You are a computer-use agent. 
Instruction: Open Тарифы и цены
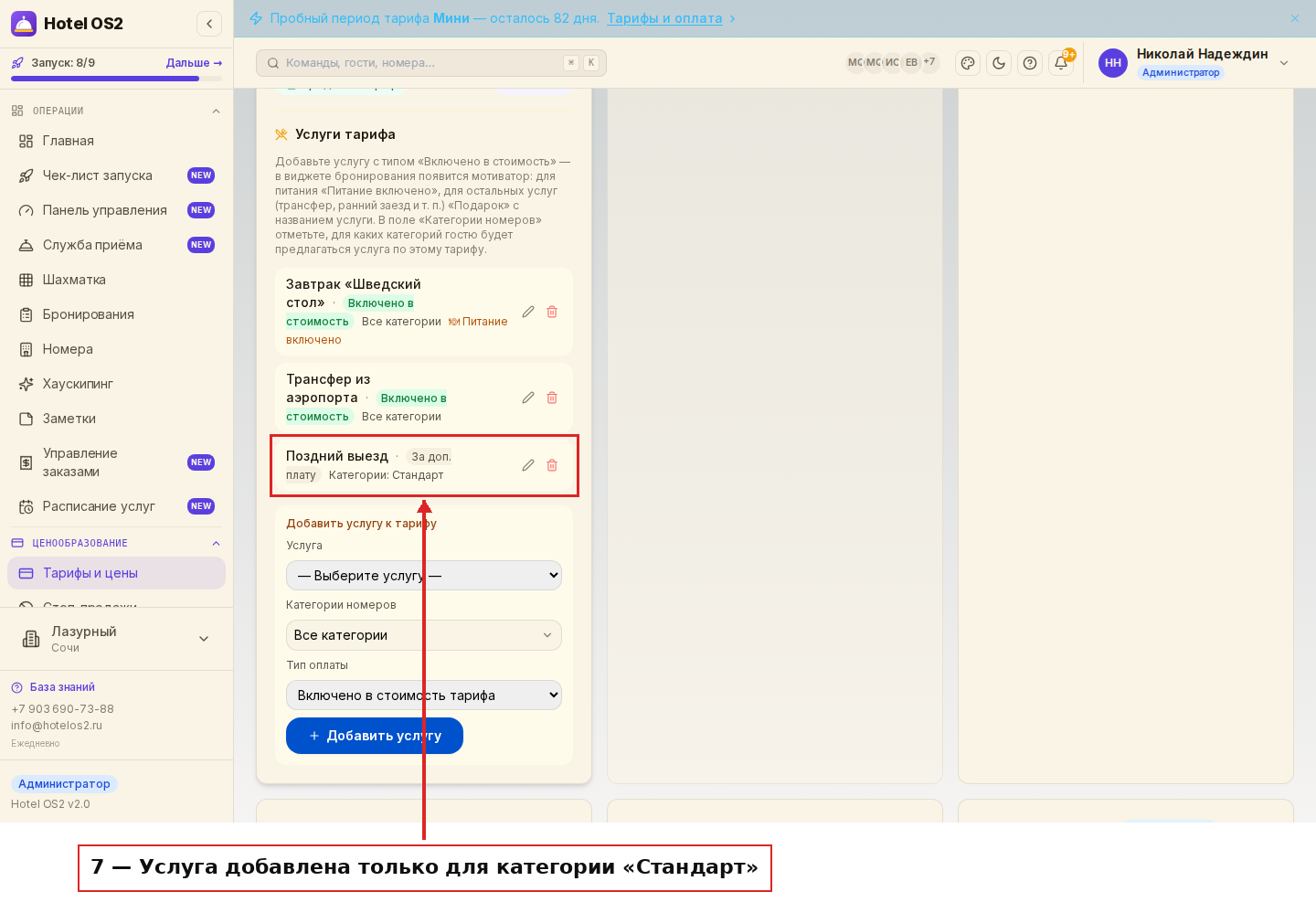tap(116, 573)
